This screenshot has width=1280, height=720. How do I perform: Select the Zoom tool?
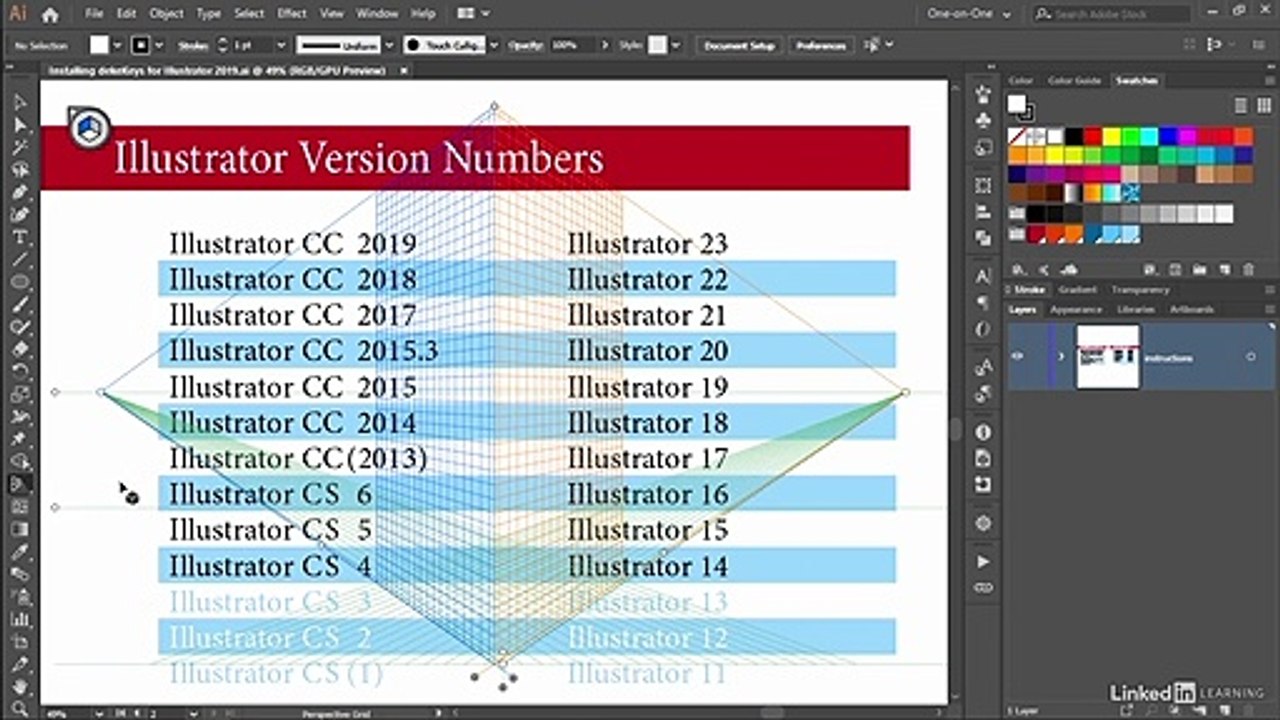tap(19, 707)
